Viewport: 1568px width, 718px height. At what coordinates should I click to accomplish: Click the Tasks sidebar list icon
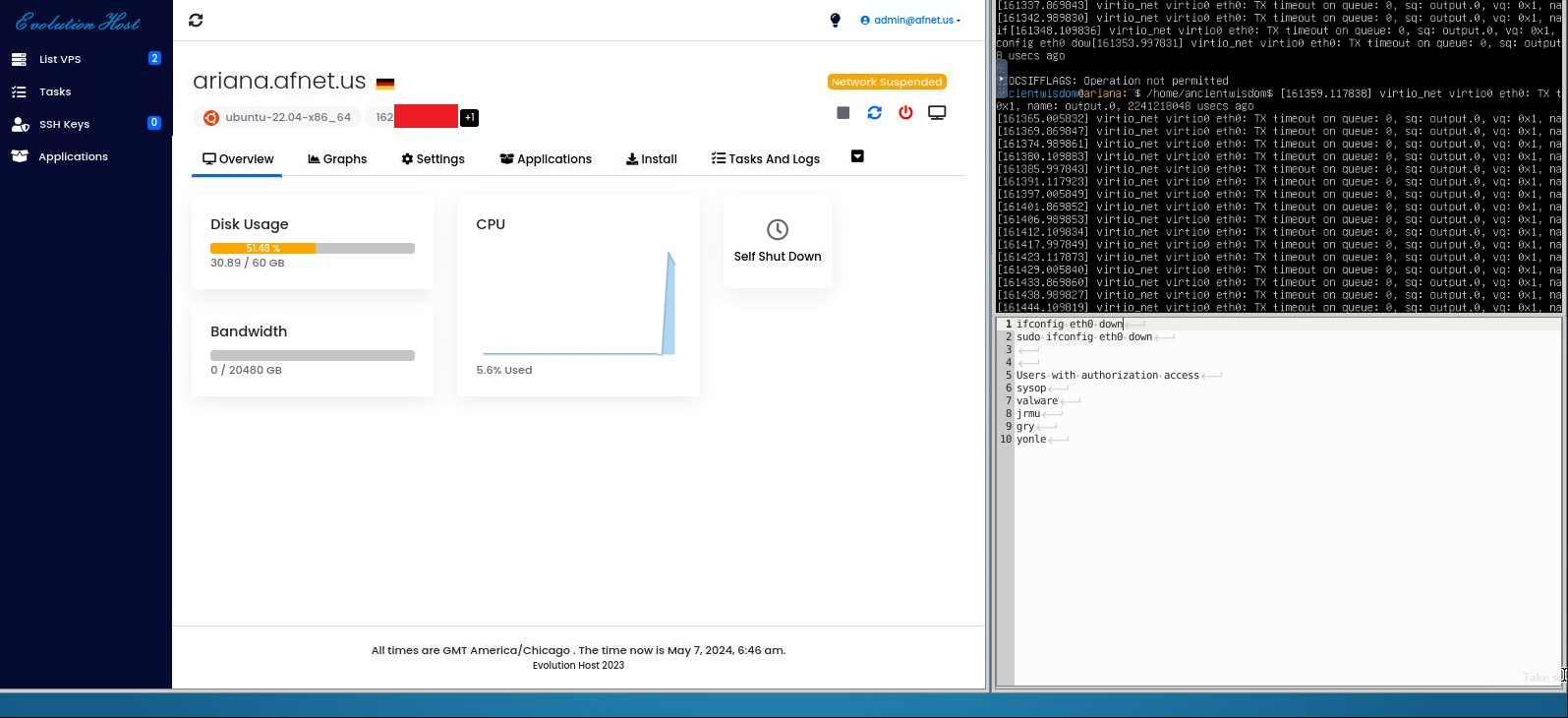pyautogui.click(x=20, y=91)
